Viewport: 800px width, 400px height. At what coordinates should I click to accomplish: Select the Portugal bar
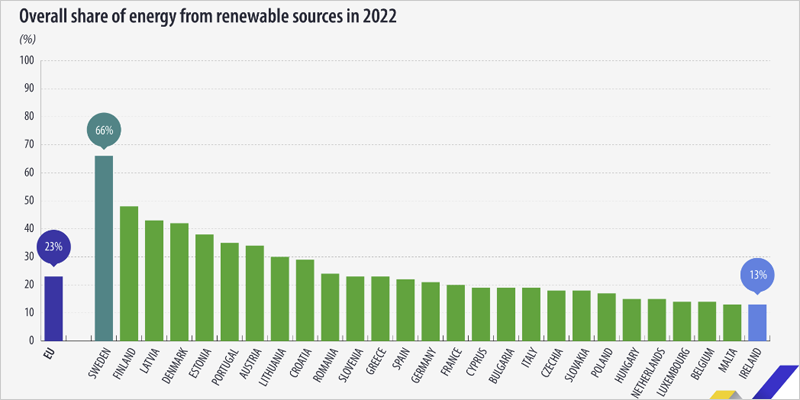(x=230, y=291)
